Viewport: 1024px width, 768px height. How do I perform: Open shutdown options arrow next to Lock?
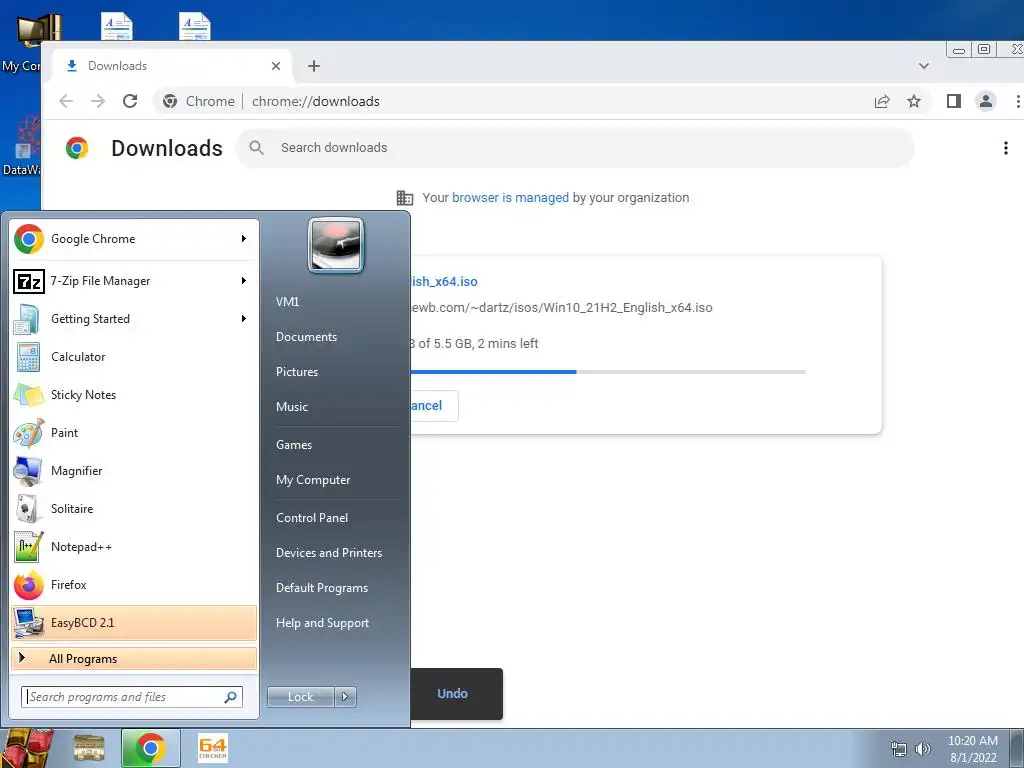pos(345,697)
